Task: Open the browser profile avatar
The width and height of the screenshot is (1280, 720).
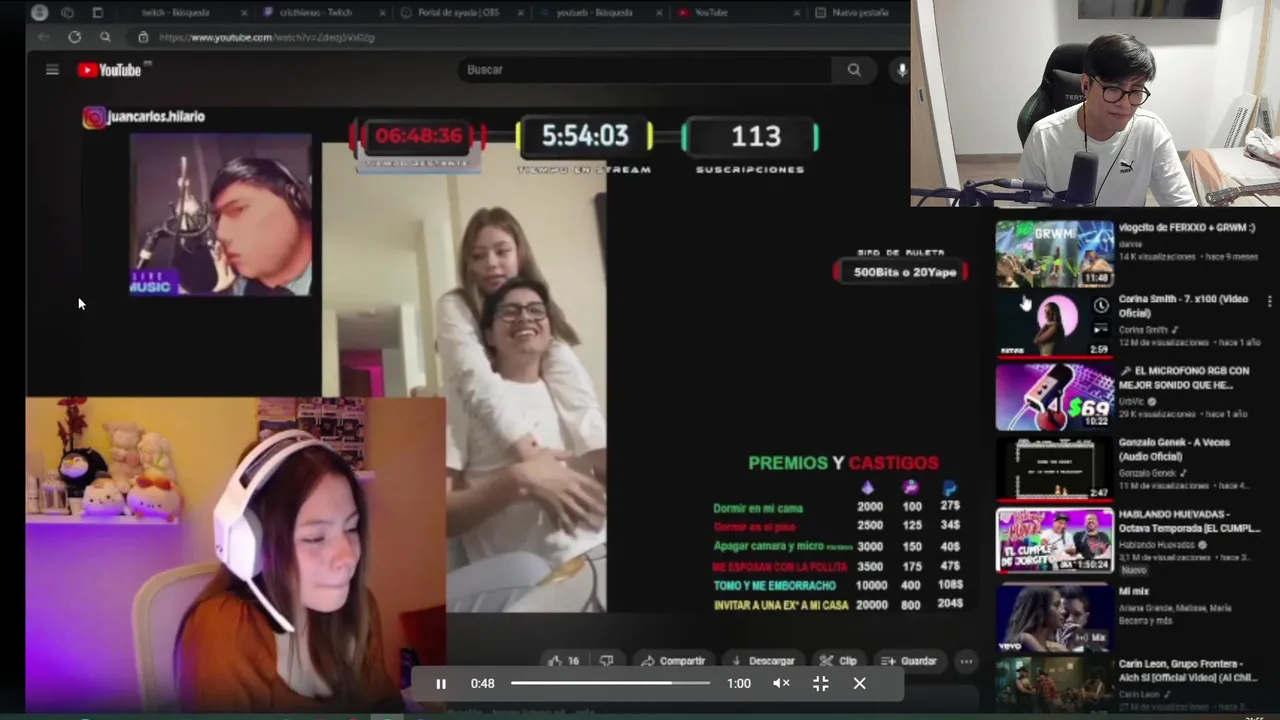Action: (39, 13)
